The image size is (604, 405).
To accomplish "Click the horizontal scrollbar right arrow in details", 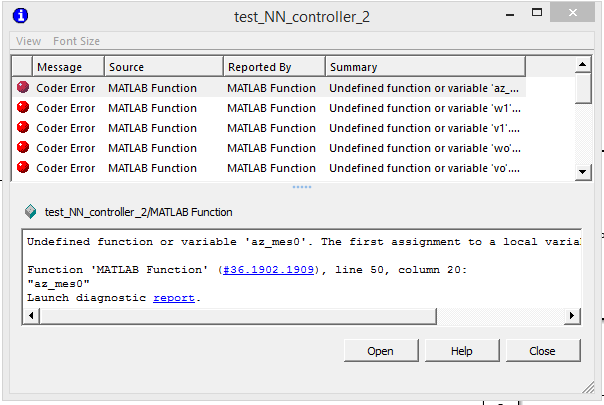I will point(572,316).
